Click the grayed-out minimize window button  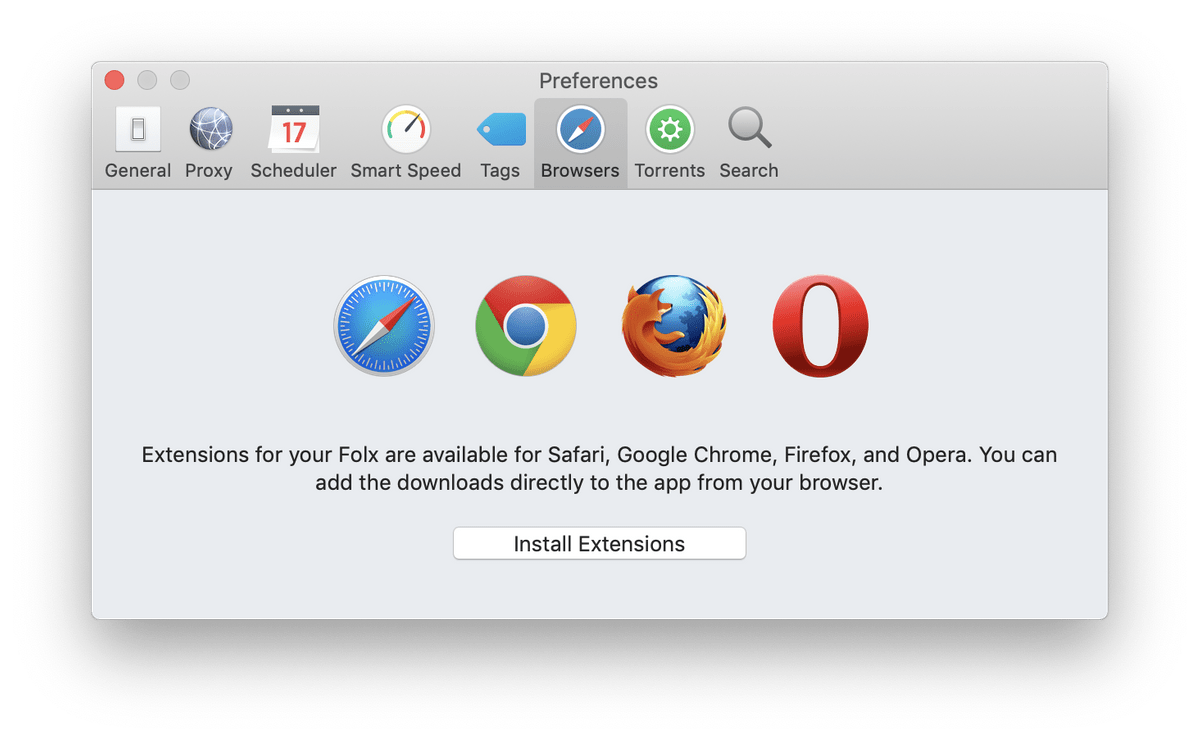pyautogui.click(x=147, y=80)
